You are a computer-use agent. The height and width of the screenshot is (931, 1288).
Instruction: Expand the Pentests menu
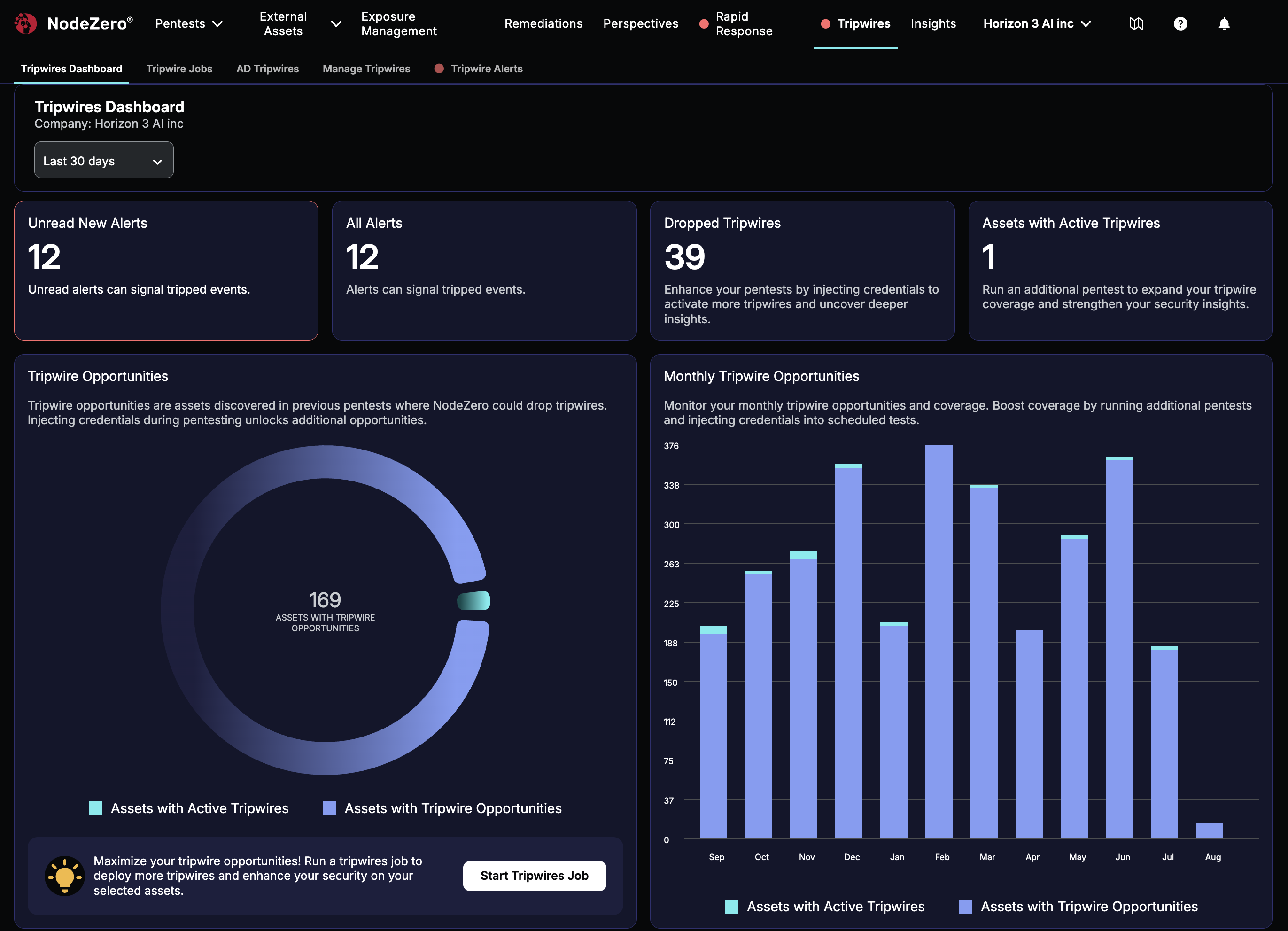tap(188, 23)
